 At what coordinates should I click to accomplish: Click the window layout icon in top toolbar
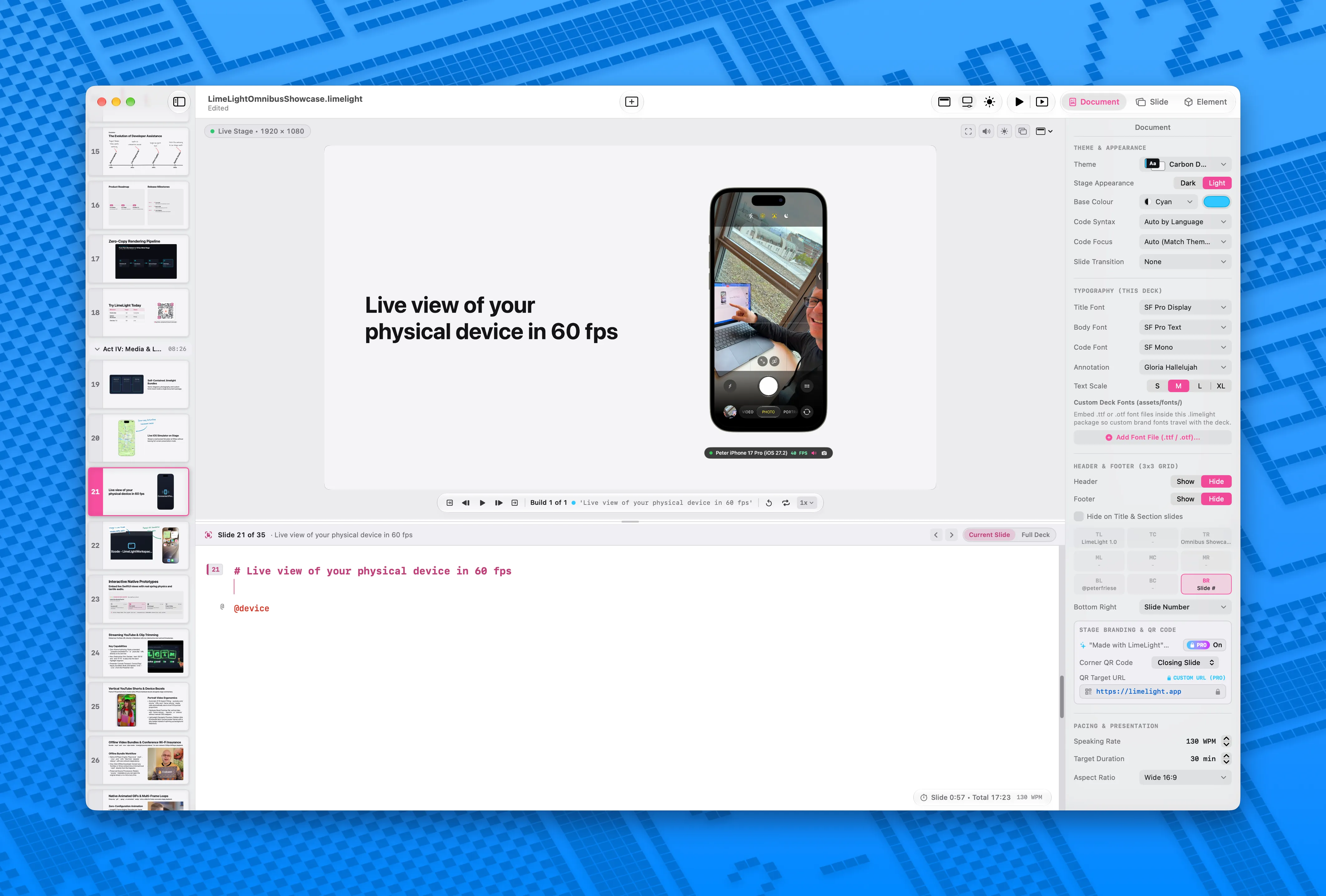click(x=944, y=101)
